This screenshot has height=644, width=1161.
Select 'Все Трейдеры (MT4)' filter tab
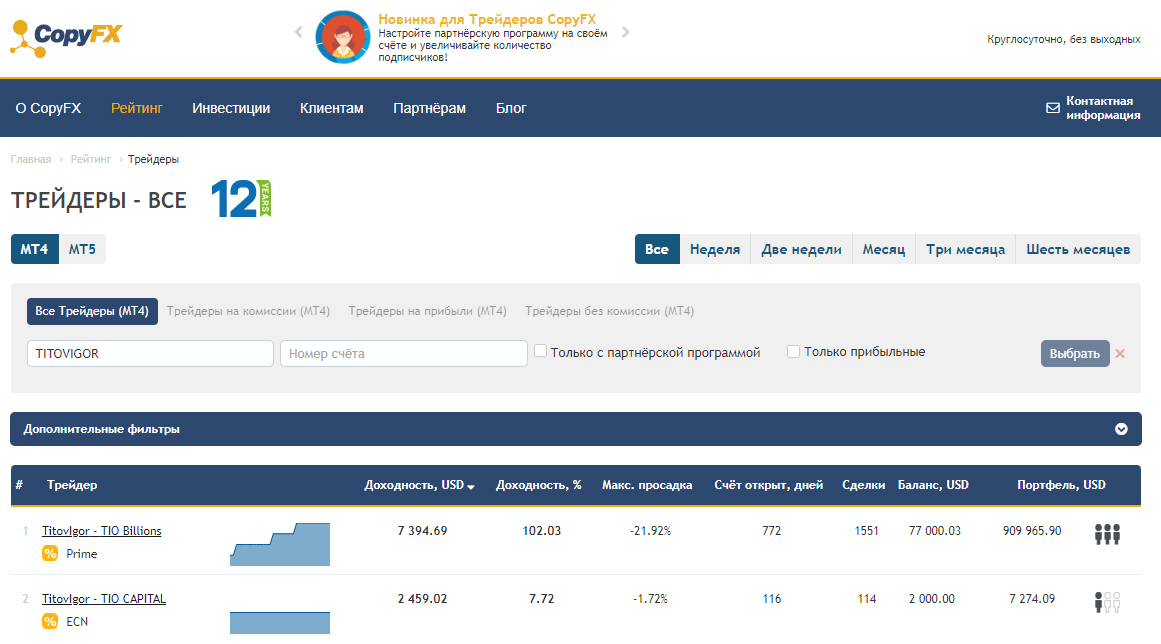click(x=92, y=311)
